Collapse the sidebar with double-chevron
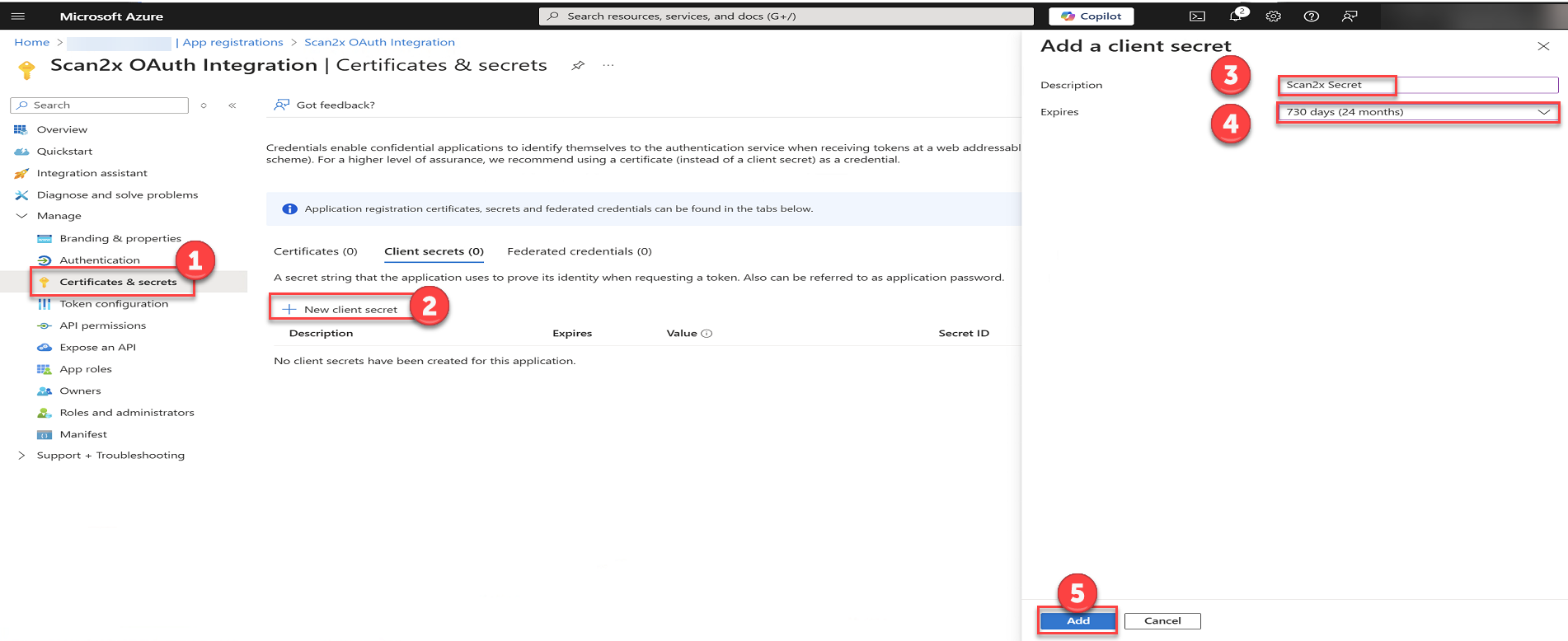The height and width of the screenshot is (641, 1568). [232, 105]
